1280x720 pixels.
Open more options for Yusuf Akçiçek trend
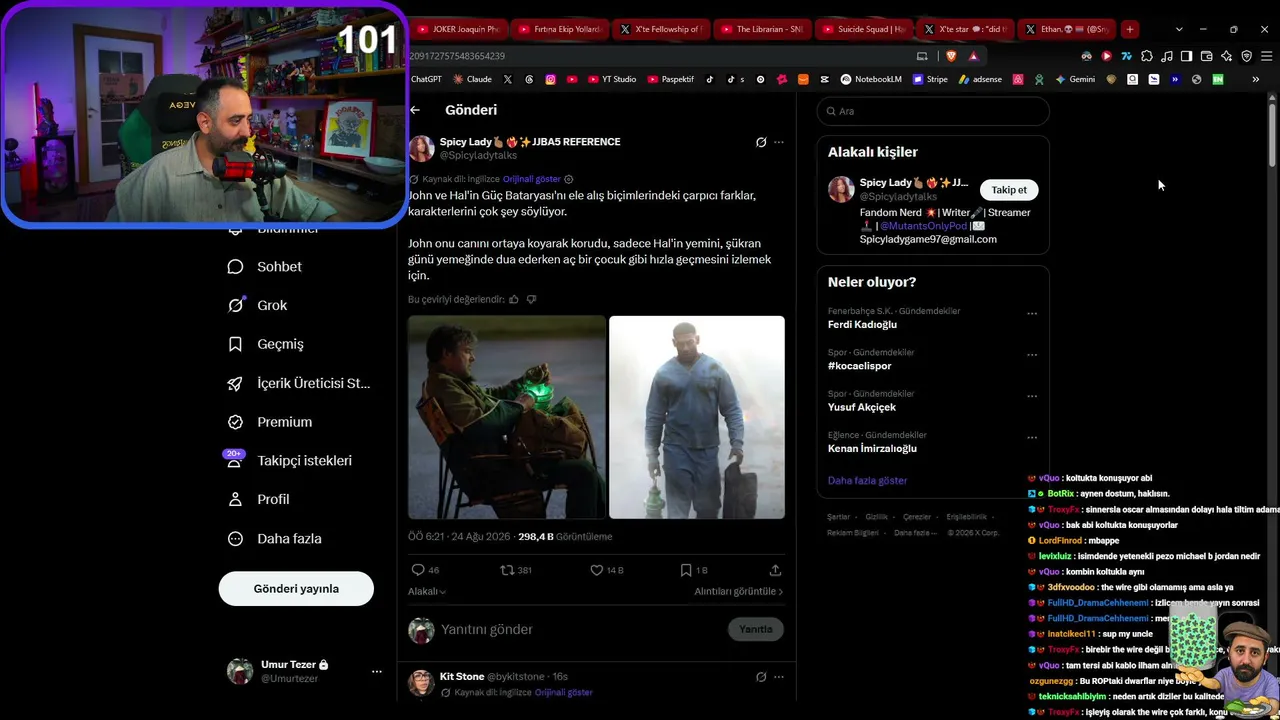click(1032, 396)
